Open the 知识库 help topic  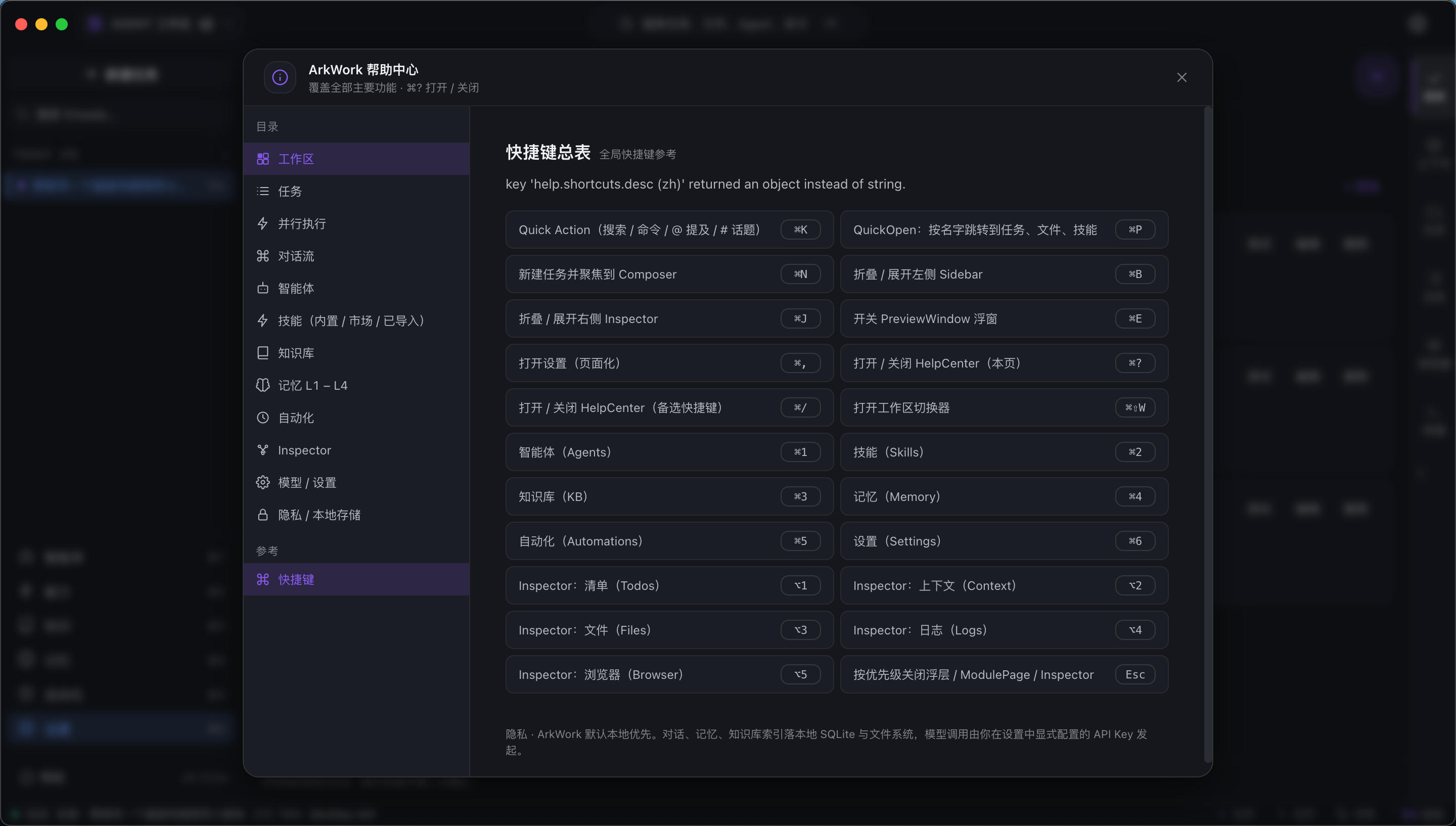tap(356, 353)
